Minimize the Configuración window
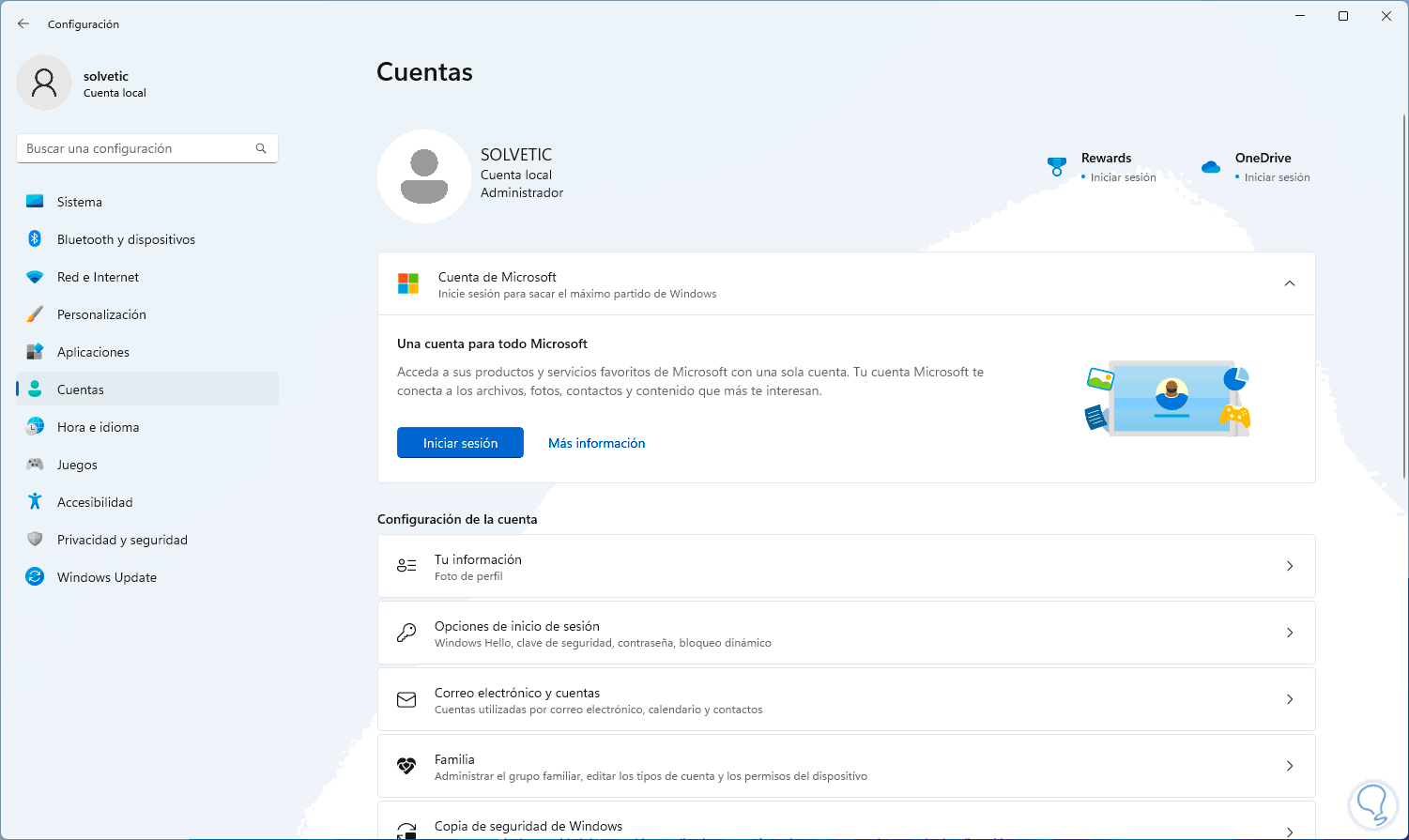Screen dimensions: 1409x840 [x=1300, y=16]
